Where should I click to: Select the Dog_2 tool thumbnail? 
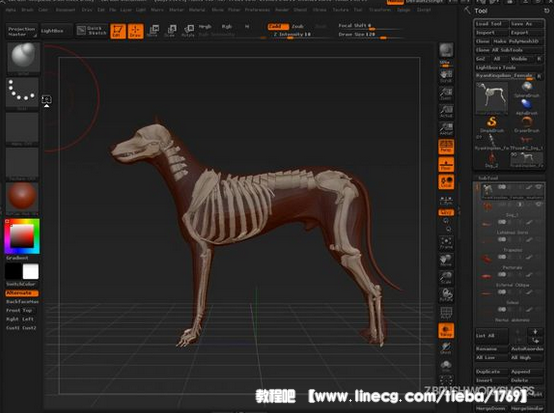(x=491, y=159)
